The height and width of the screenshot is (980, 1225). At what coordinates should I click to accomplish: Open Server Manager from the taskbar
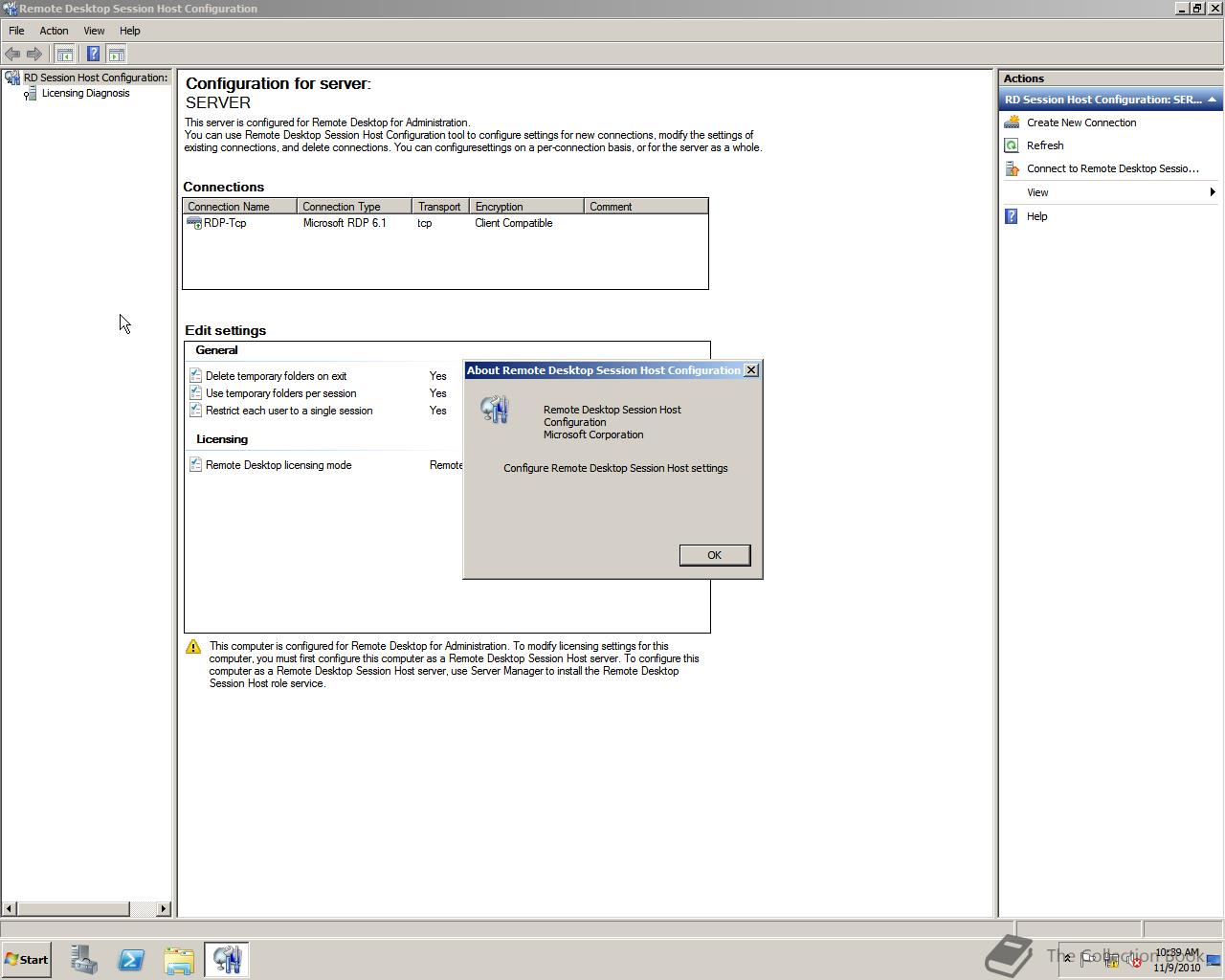(x=83, y=960)
